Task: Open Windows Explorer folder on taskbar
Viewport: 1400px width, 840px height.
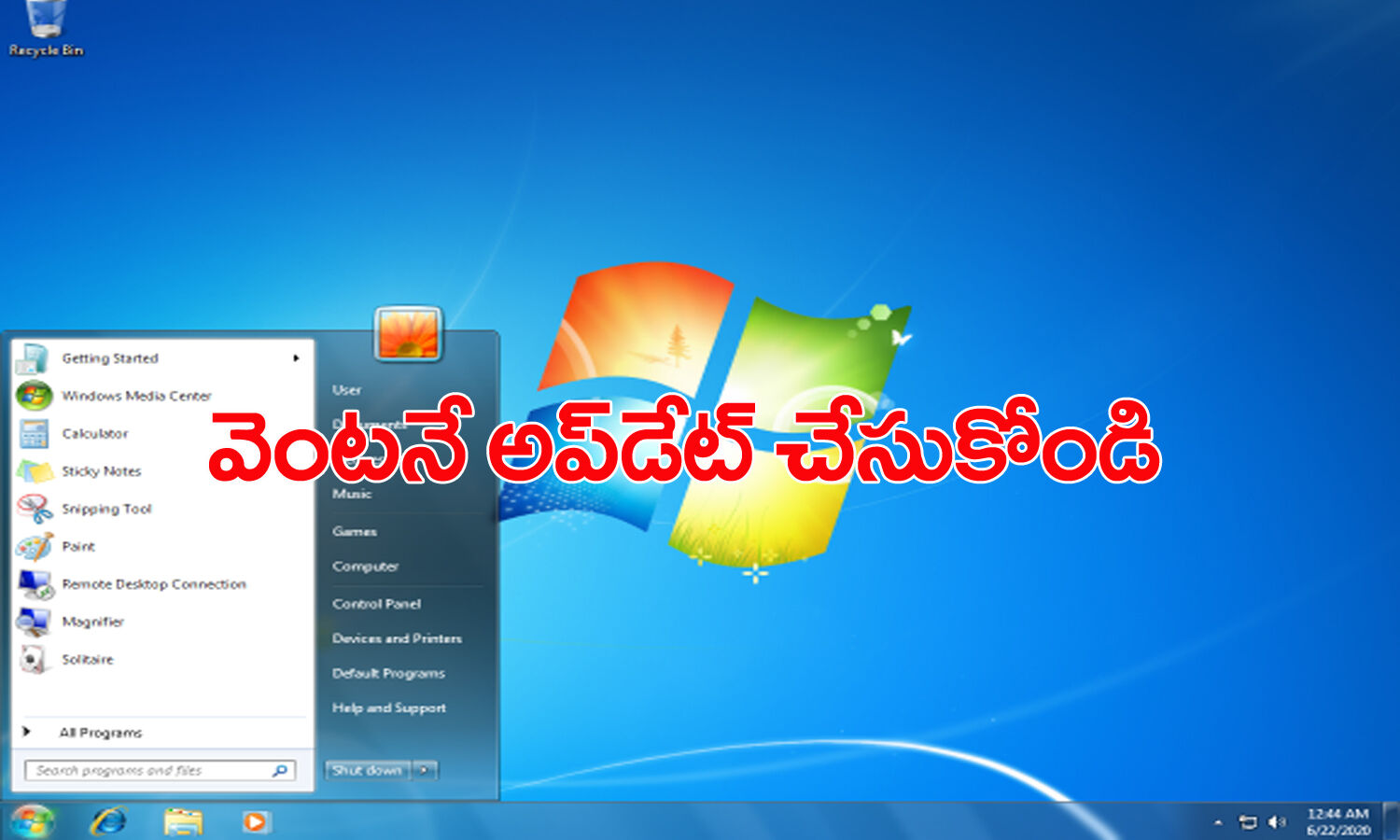Action: (183, 821)
